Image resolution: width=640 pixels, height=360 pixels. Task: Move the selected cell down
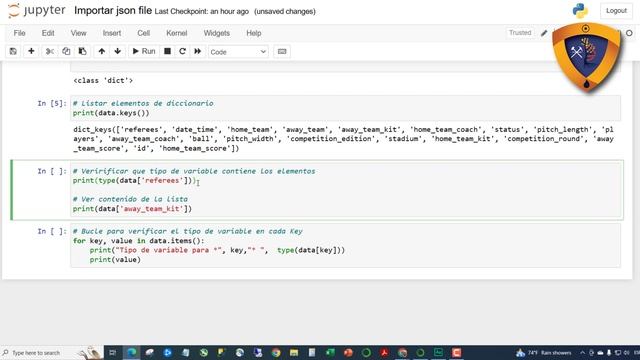118,51
